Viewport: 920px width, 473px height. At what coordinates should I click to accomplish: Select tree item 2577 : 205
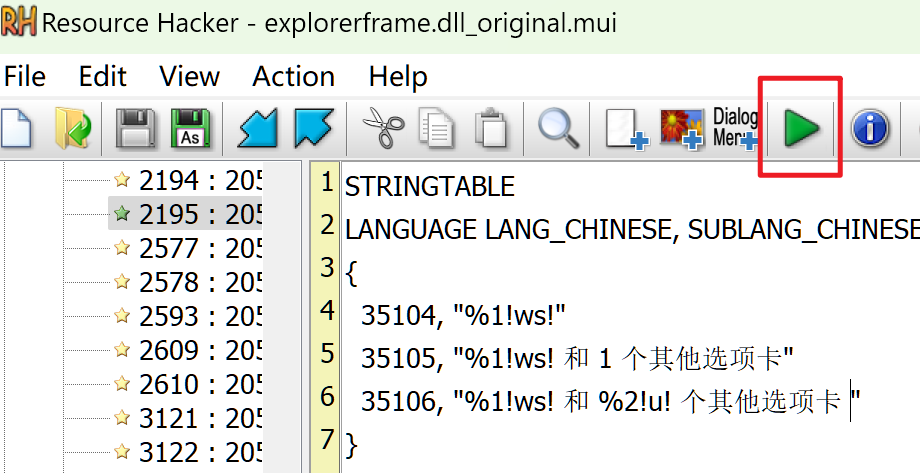pyautogui.click(x=200, y=248)
